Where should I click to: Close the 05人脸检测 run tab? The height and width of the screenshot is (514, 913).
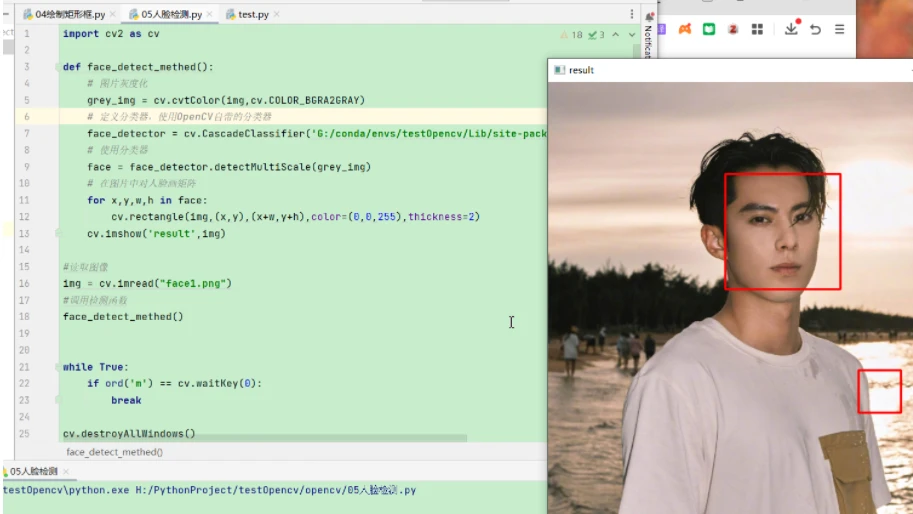pos(66,471)
